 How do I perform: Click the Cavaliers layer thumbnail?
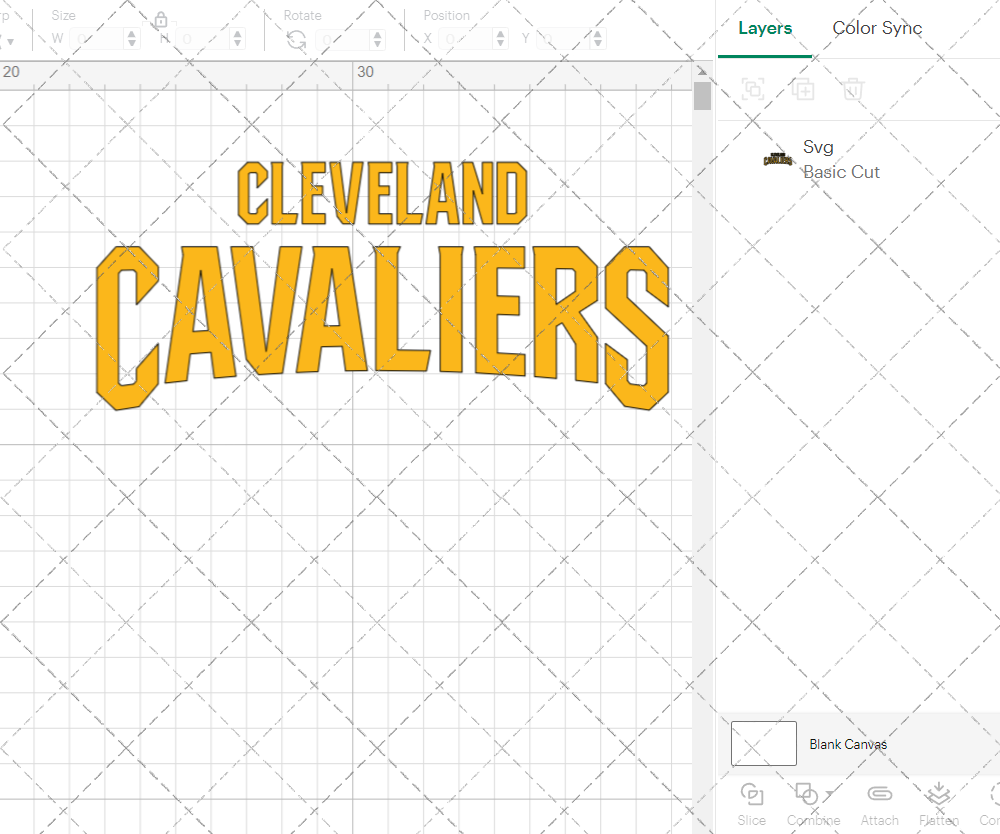pos(777,158)
